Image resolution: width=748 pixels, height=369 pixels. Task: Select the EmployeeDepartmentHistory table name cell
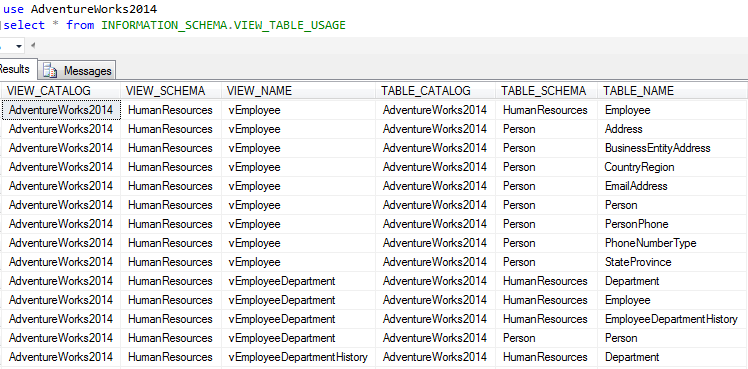[x=673, y=319]
